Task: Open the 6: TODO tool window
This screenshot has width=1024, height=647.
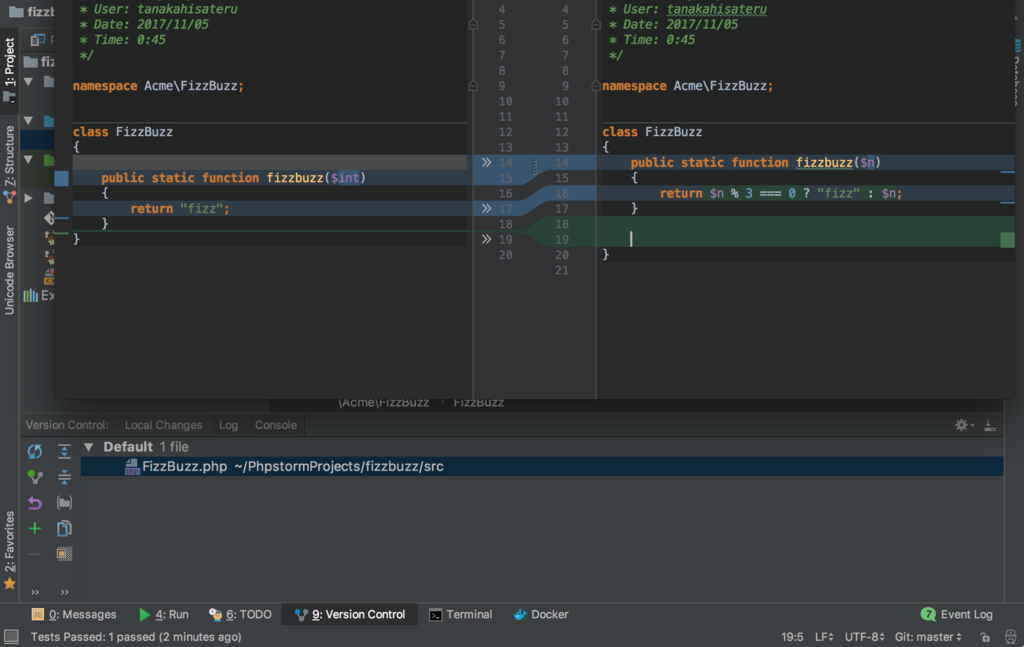Action: tap(240, 614)
